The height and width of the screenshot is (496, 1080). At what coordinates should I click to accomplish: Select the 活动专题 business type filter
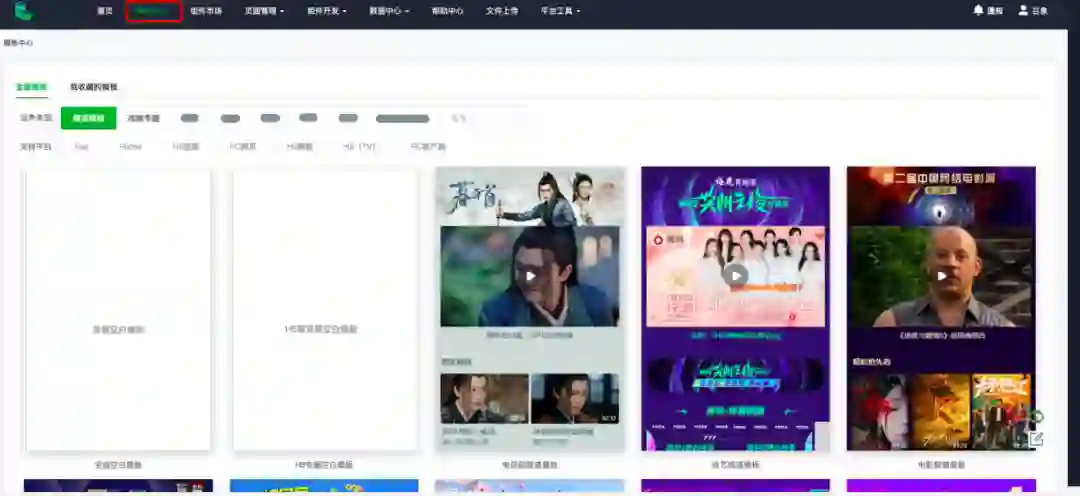(143, 118)
